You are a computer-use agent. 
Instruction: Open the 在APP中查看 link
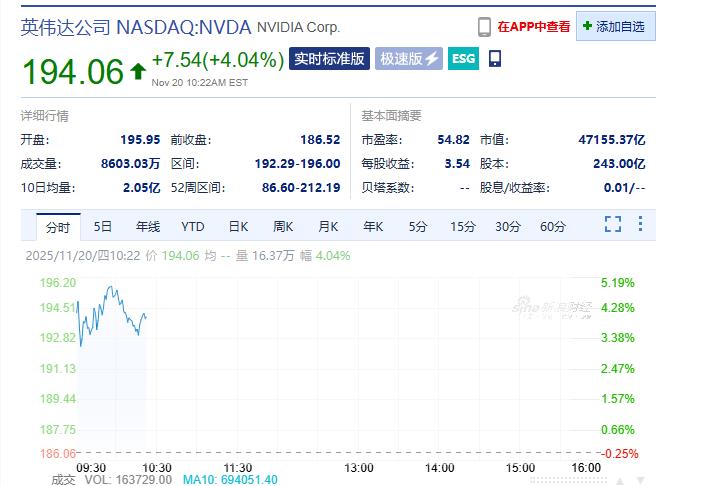point(534,27)
